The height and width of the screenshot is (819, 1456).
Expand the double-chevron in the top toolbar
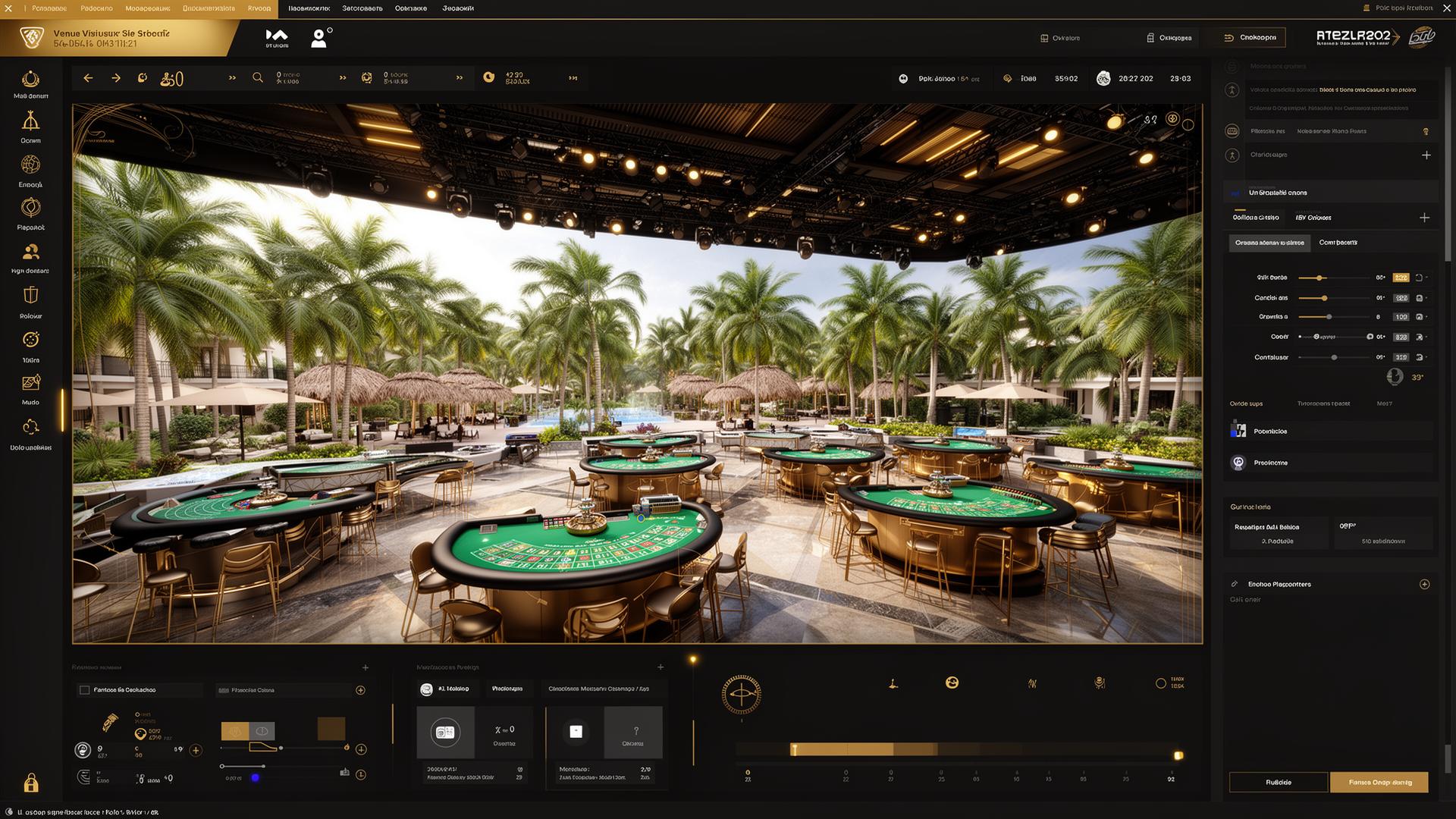231,77
